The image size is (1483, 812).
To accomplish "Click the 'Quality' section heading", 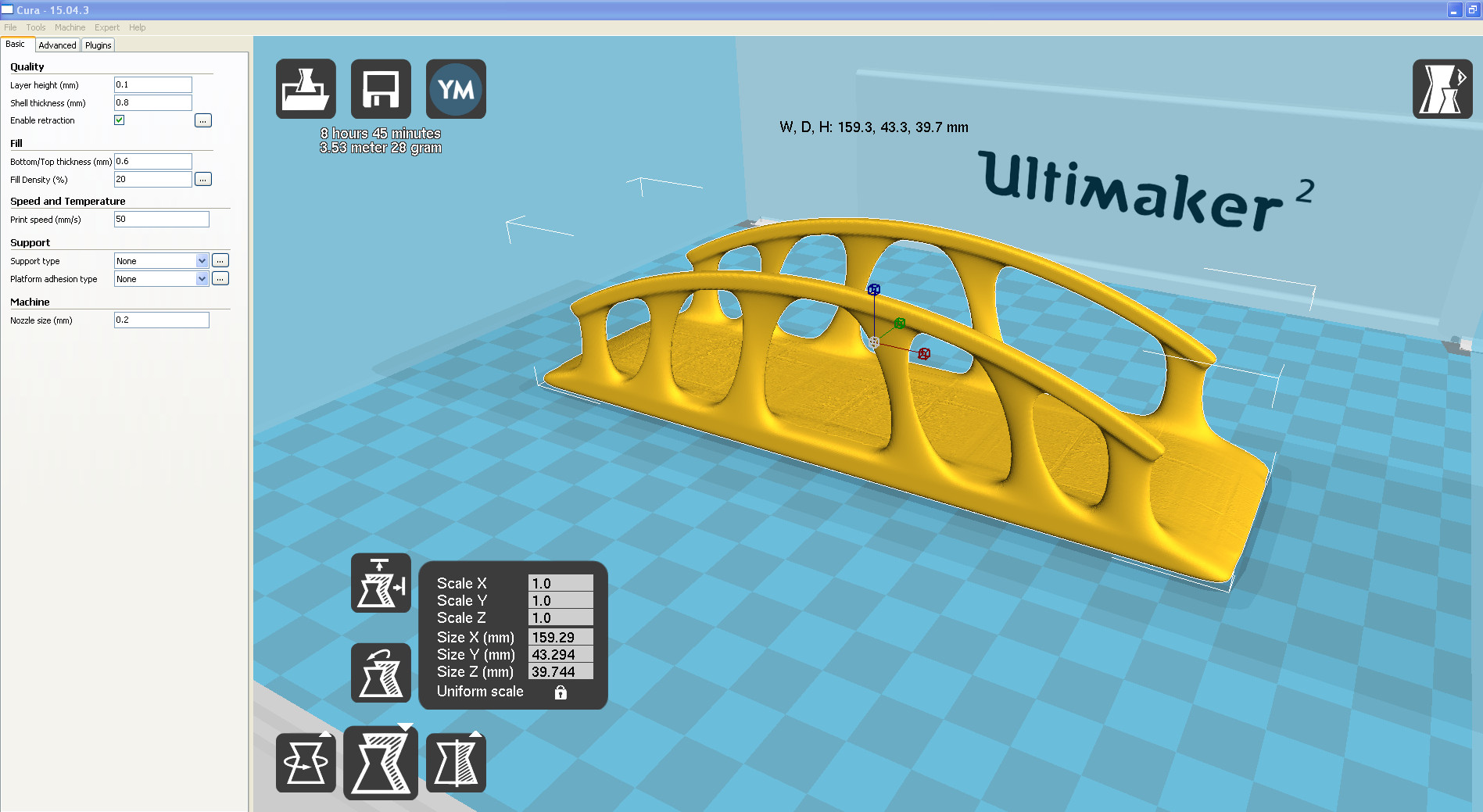I will [x=27, y=67].
